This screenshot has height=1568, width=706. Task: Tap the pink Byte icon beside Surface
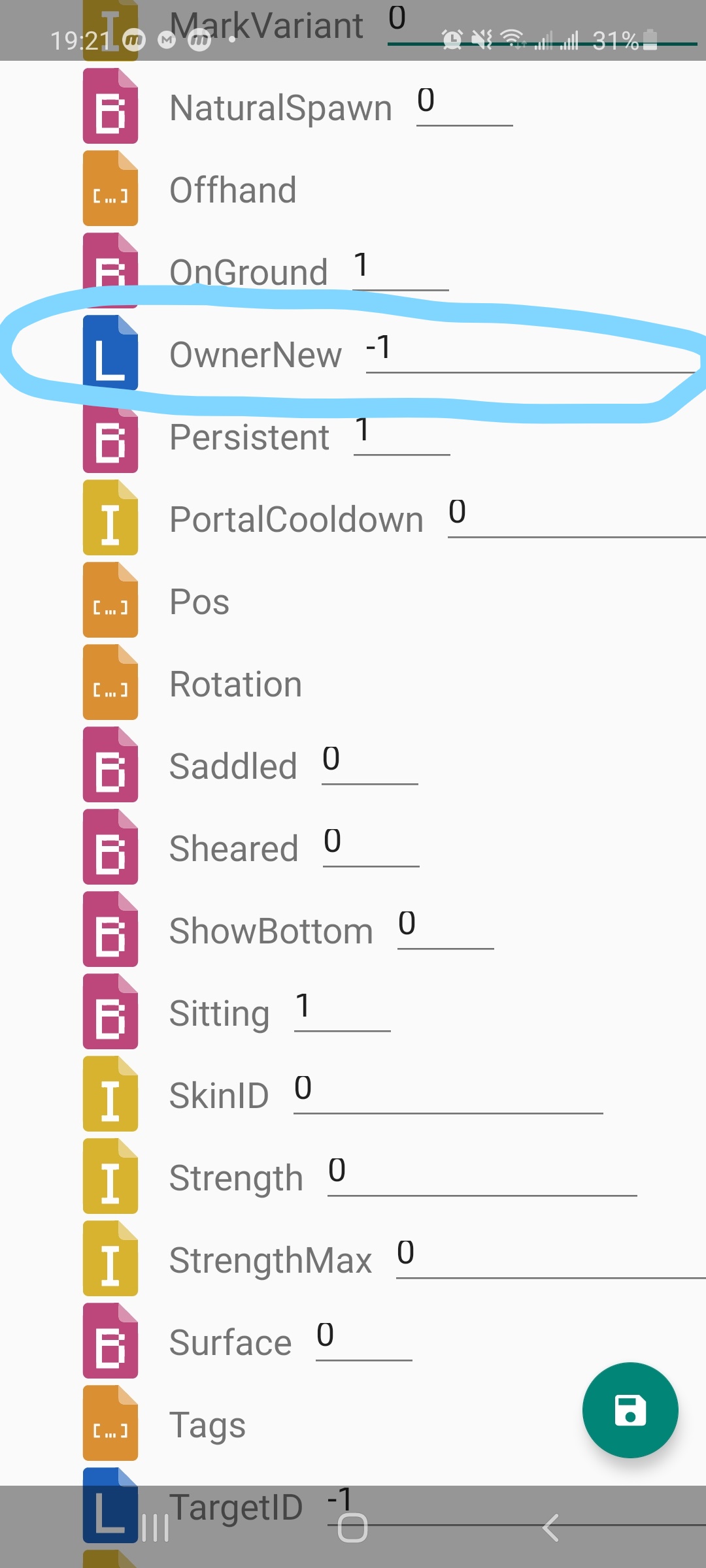[x=110, y=1341]
